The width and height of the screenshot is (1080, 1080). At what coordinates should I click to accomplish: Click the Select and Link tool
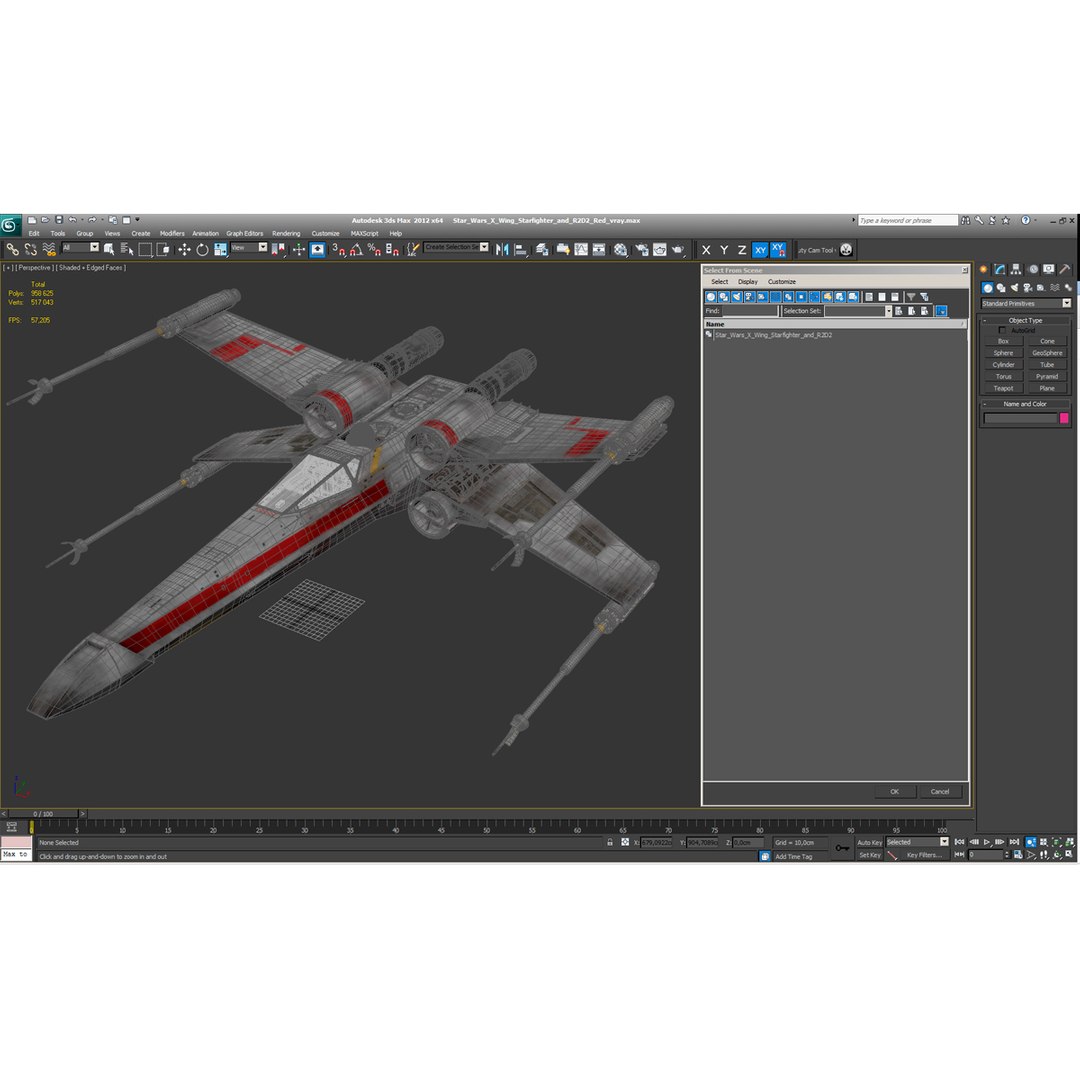(x=12, y=249)
